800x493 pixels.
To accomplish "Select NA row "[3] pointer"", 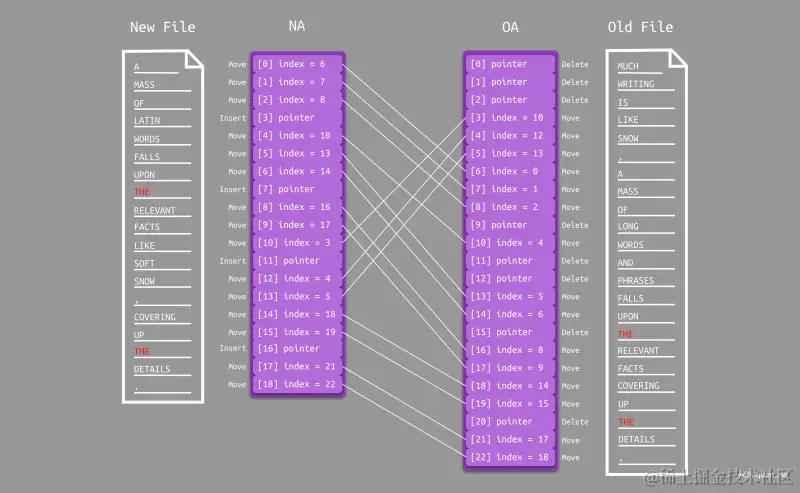I will (297, 117).
